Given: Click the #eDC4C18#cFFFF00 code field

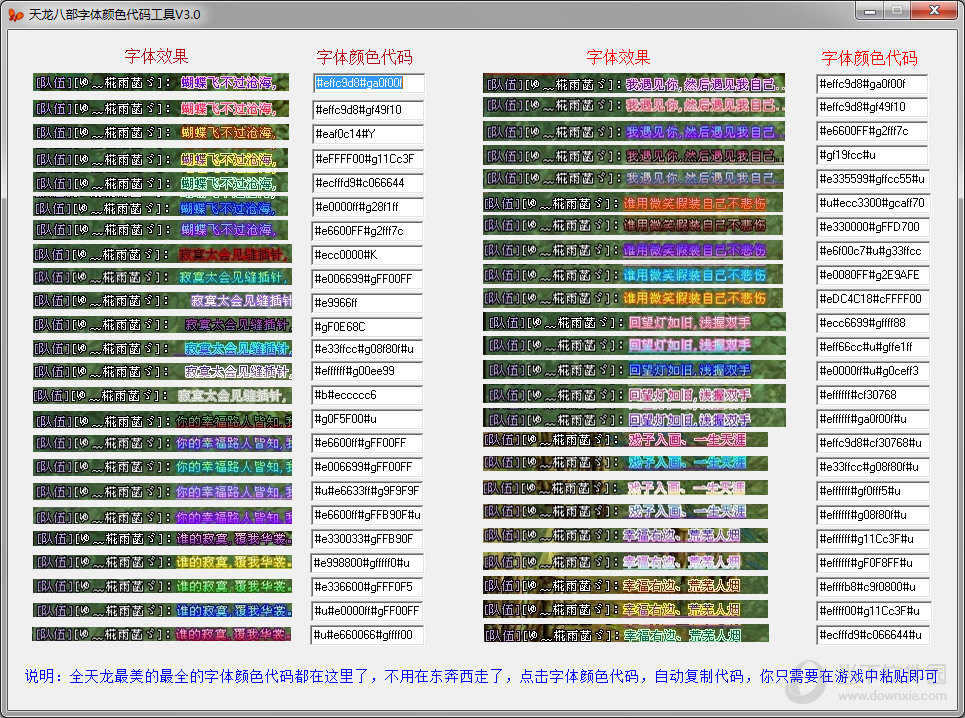Looking at the screenshot, I should coord(870,299).
